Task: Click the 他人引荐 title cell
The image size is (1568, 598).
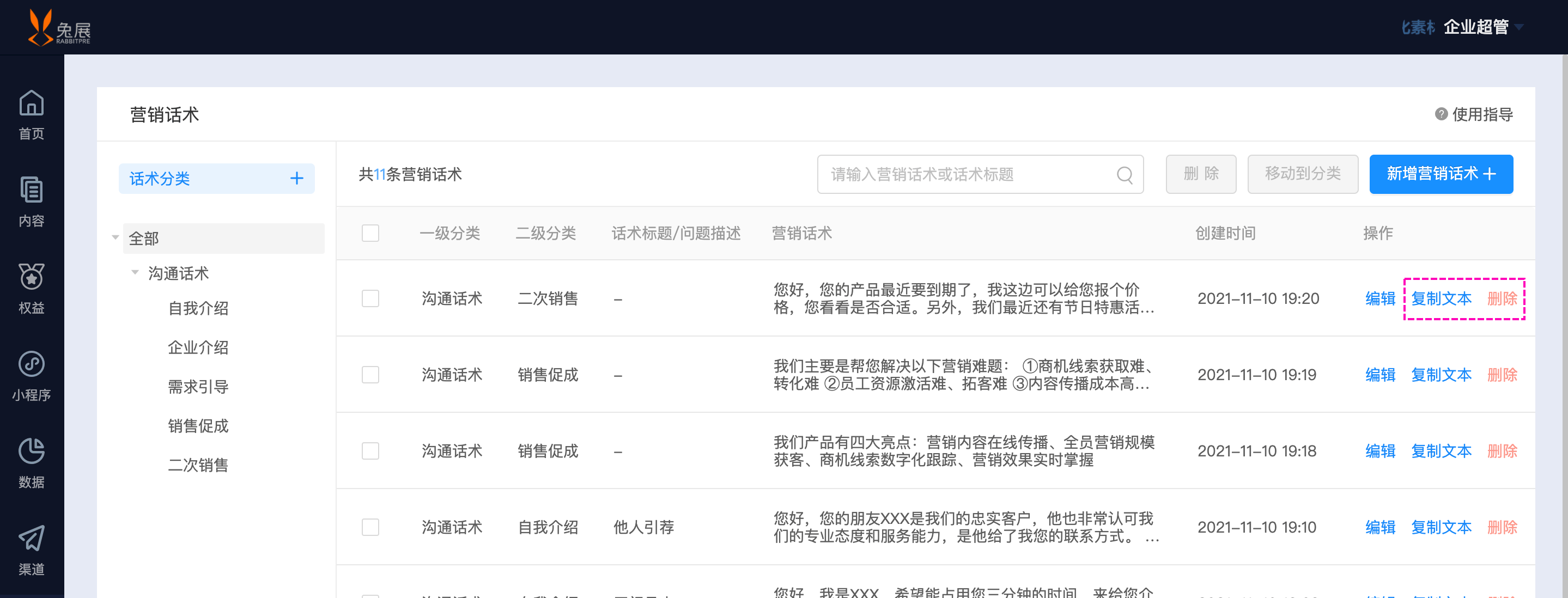Action: point(643,527)
